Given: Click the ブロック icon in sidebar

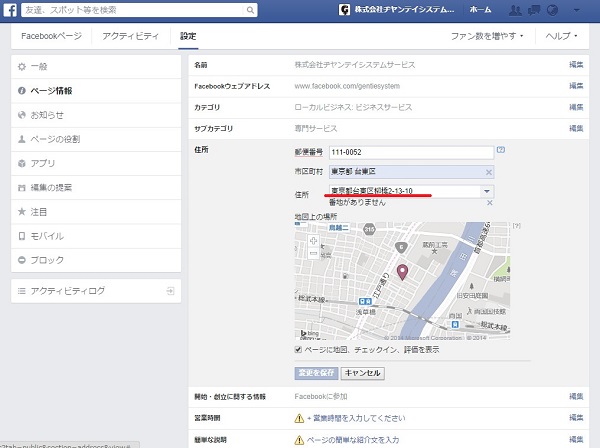Looking at the screenshot, I should coord(22,260).
